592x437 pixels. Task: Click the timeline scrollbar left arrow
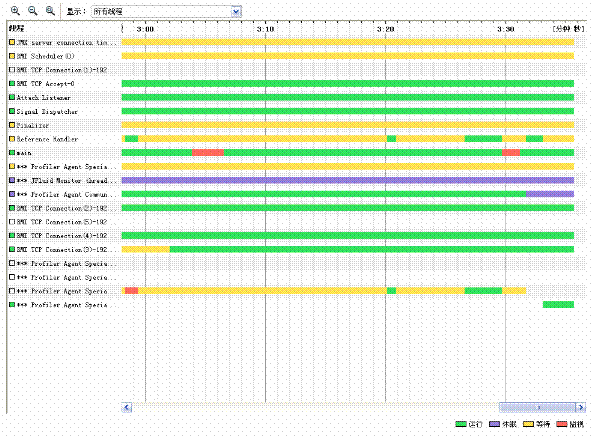pos(126,407)
